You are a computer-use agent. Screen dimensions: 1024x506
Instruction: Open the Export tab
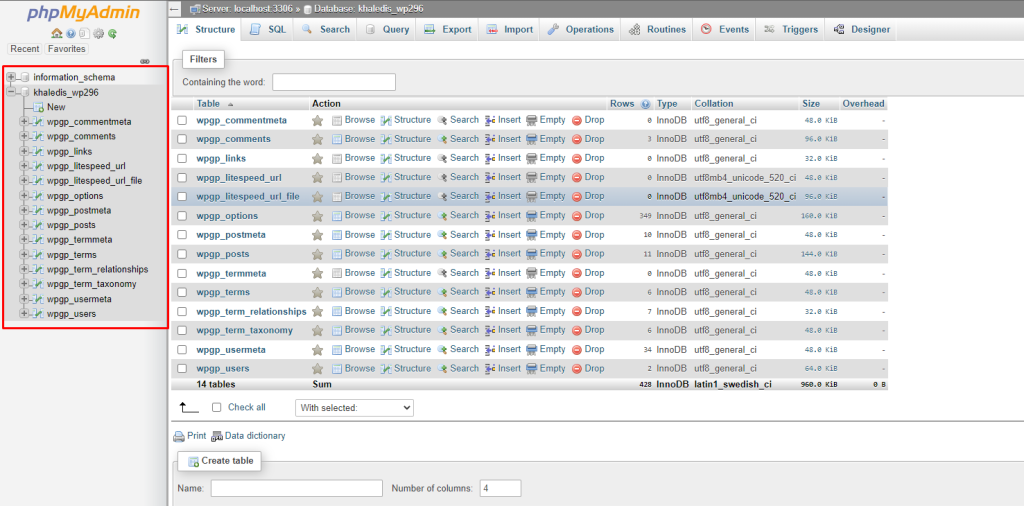[448, 30]
